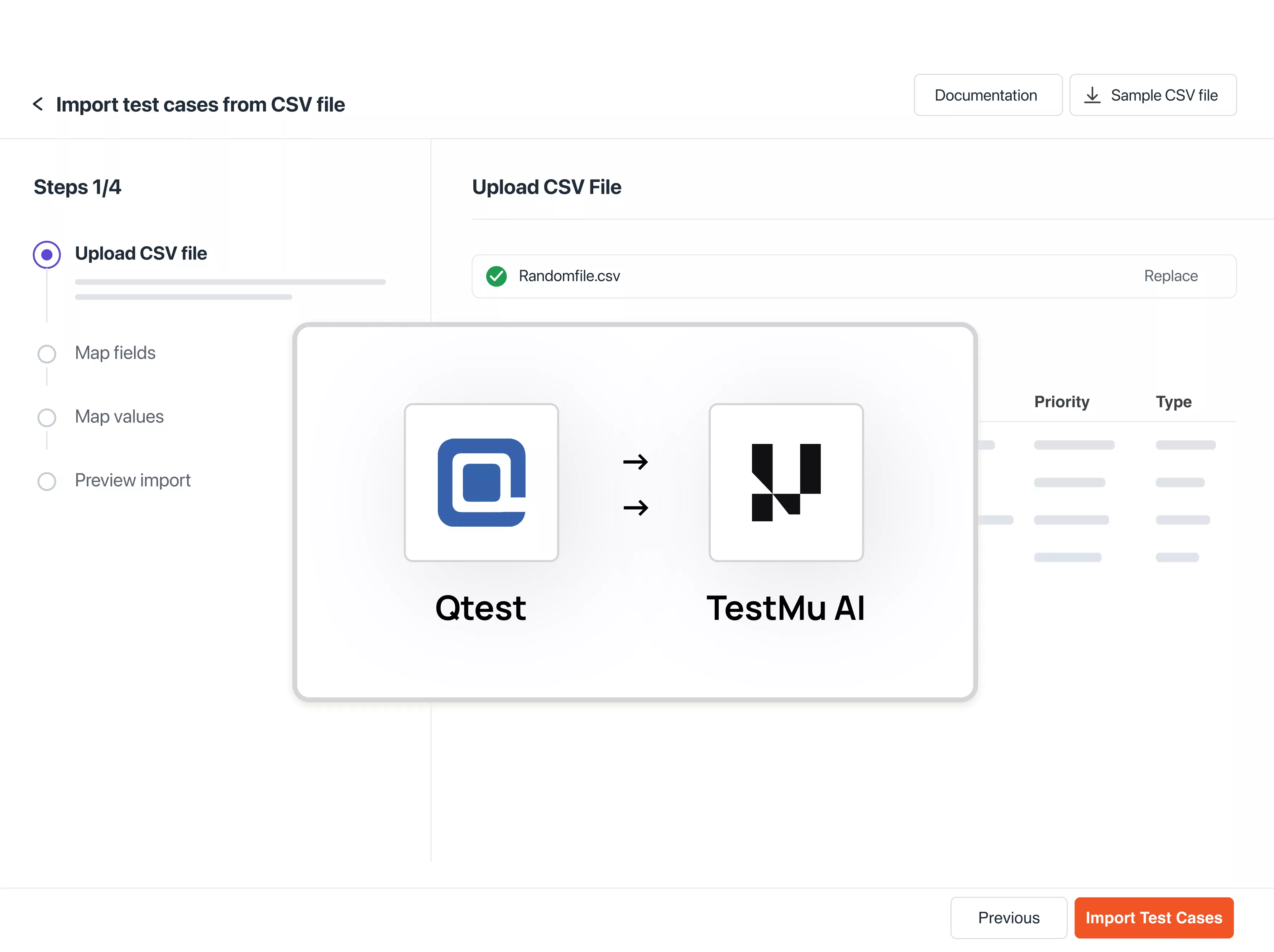Open the Map fields step label
Screen dimensions: 1274x952
point(115,353)
